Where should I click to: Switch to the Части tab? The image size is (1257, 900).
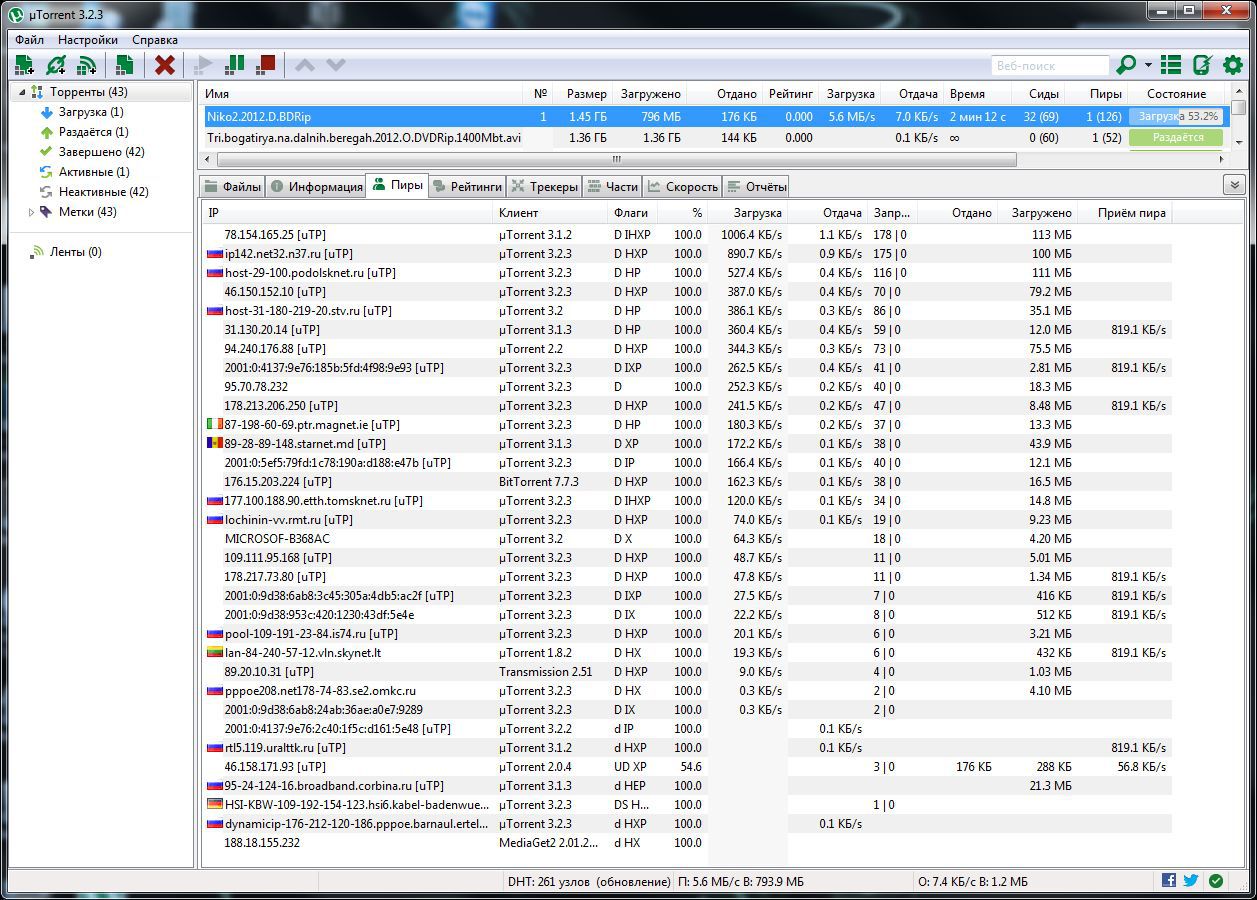[612, 186]
